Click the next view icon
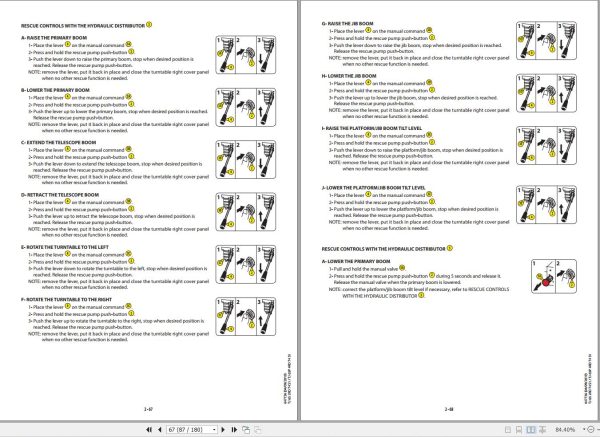 258,430
